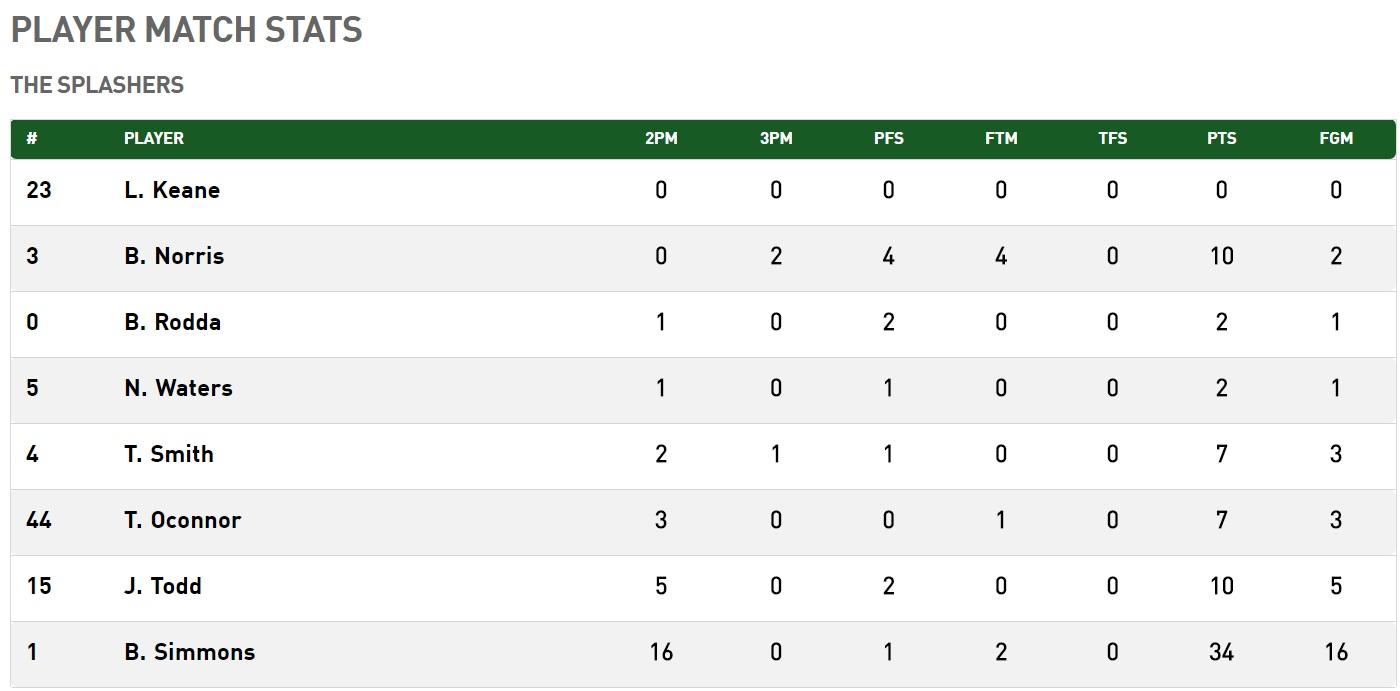Open player L. Keane
Viewport: 1400px width, 691px height.
click(x=172, y=190)
